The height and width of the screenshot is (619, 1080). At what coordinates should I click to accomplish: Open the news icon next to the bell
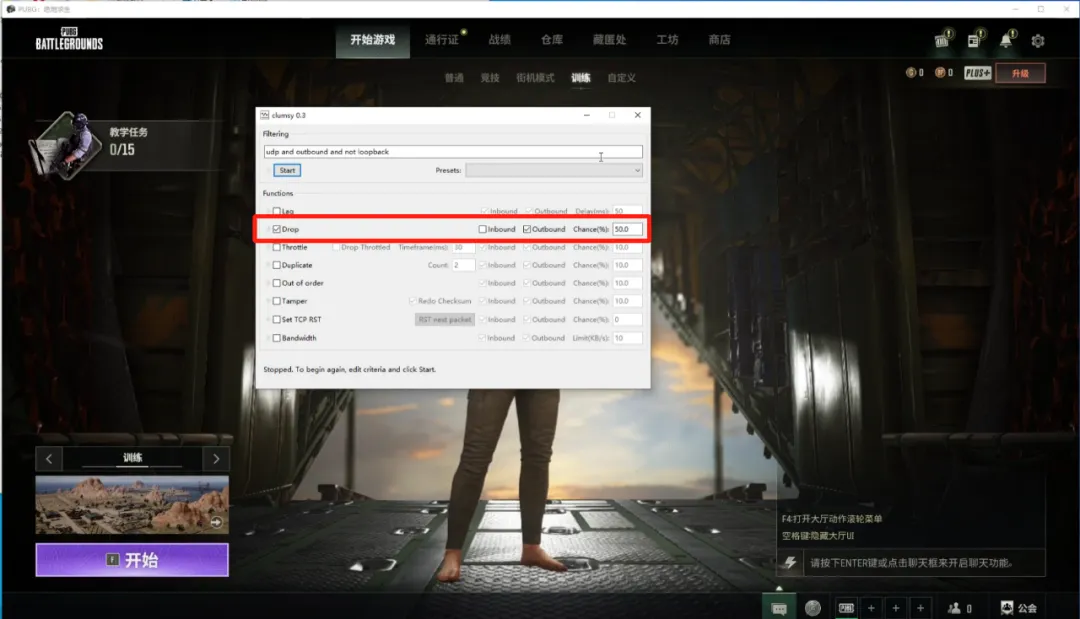point(974,41)
